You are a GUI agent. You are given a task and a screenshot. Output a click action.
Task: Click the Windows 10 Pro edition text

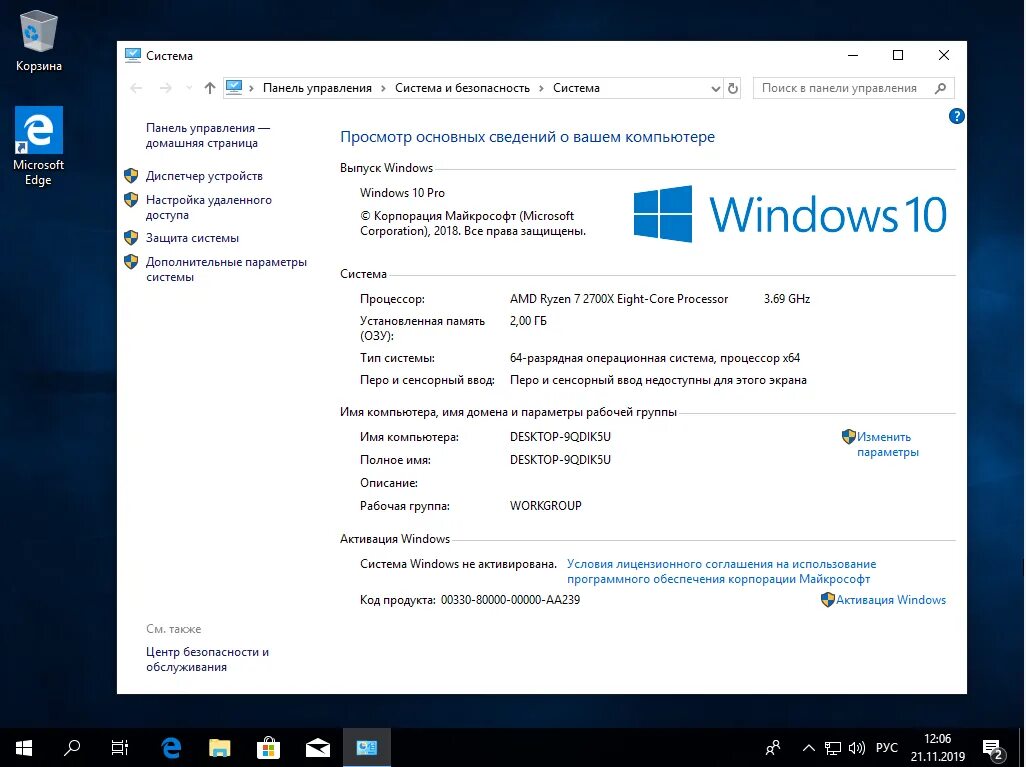click(x=402, y=192)
